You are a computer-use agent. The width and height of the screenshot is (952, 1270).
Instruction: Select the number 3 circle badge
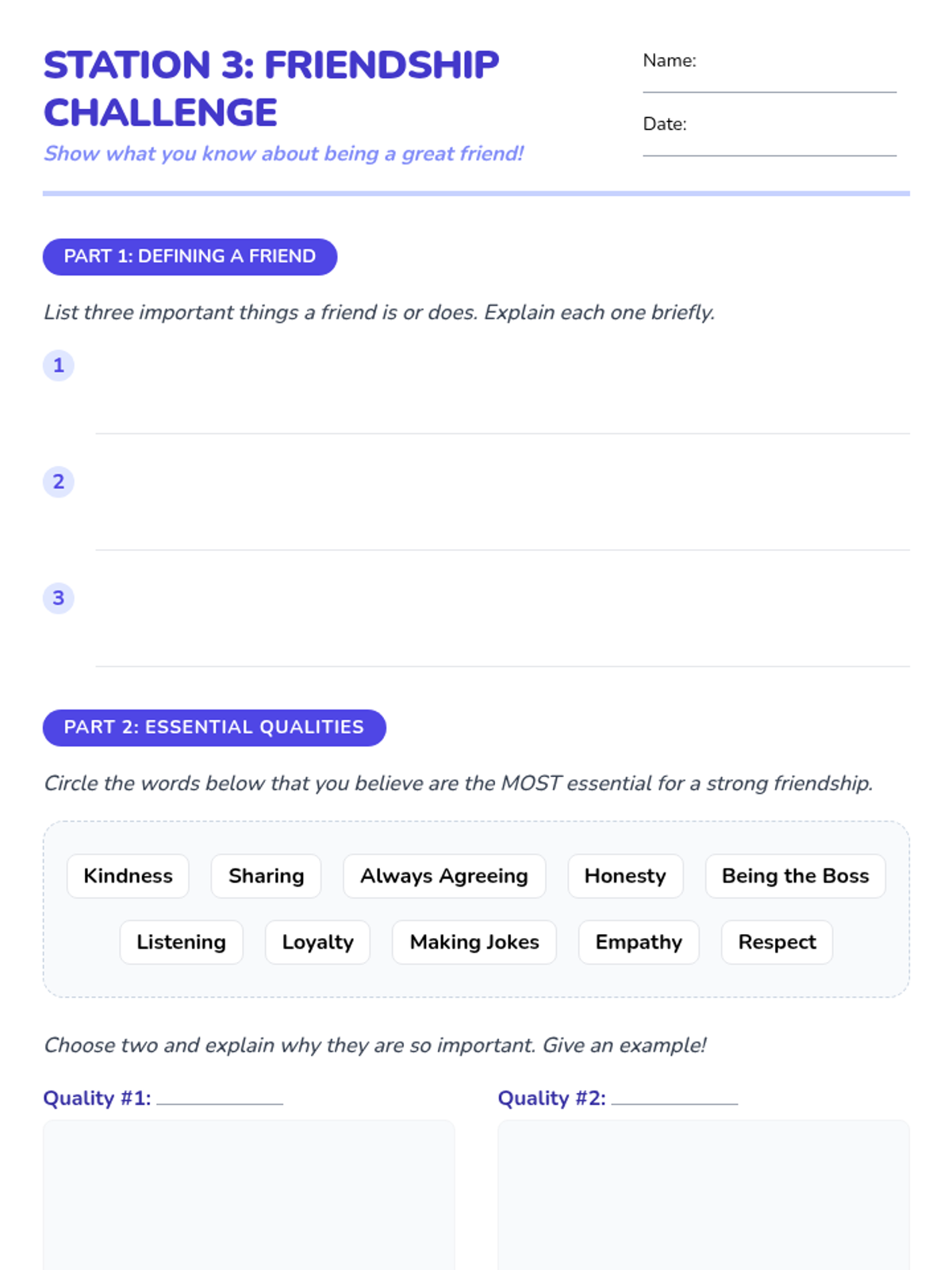point(59,598)
